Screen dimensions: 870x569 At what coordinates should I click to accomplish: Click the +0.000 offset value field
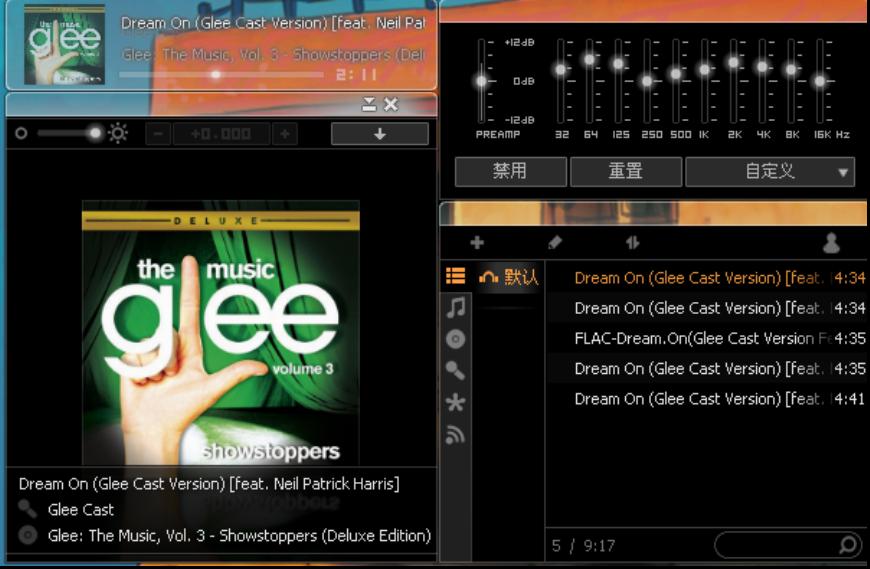tap(221, 134)
